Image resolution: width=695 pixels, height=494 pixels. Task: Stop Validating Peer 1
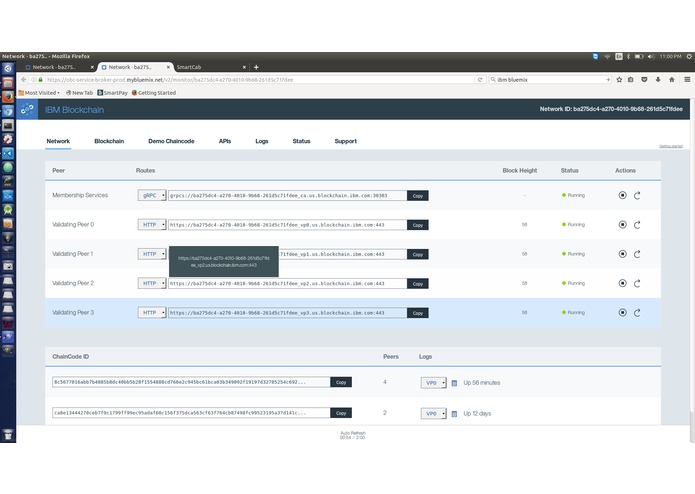[x=622, y=254]
